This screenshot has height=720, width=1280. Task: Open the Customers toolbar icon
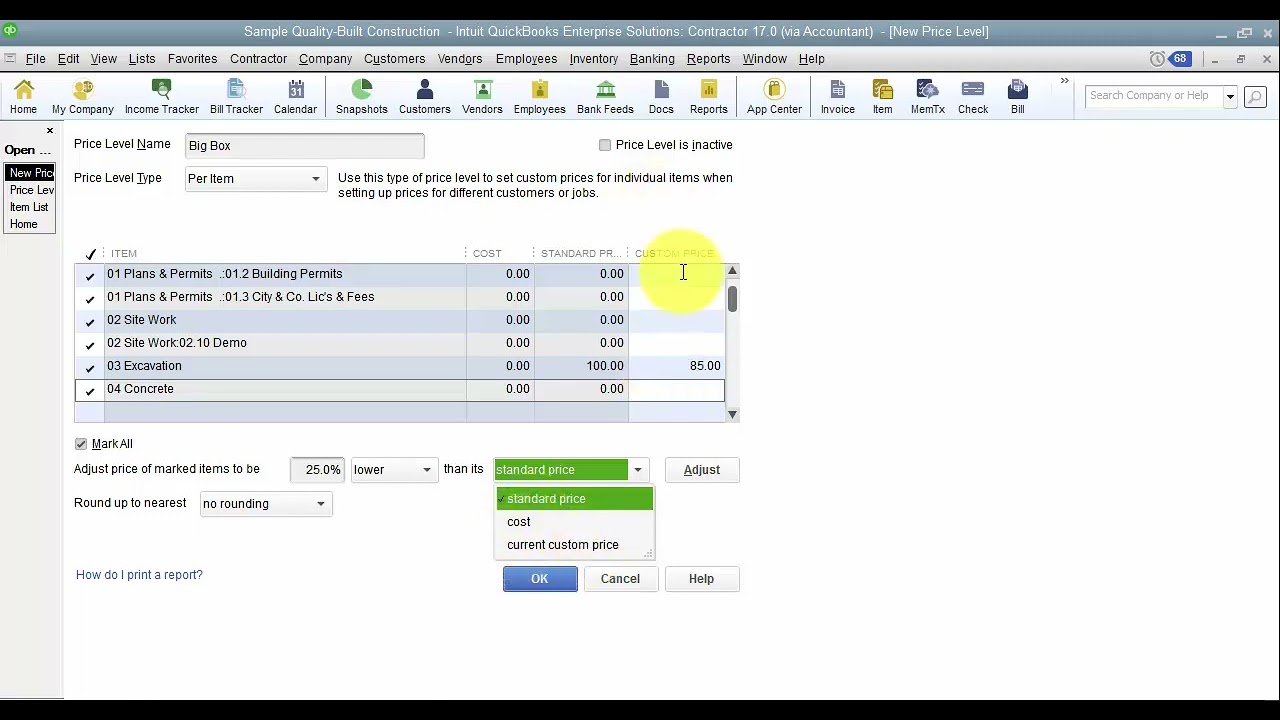click(424, 97)
